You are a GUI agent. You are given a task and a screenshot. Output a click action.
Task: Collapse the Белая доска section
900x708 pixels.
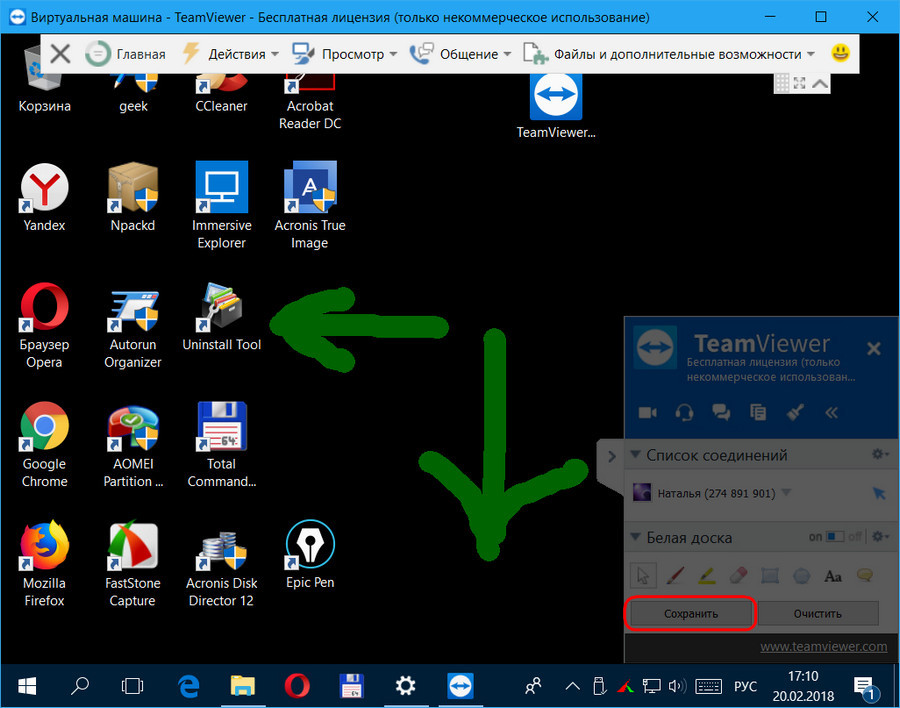click(x=634, y=538)
